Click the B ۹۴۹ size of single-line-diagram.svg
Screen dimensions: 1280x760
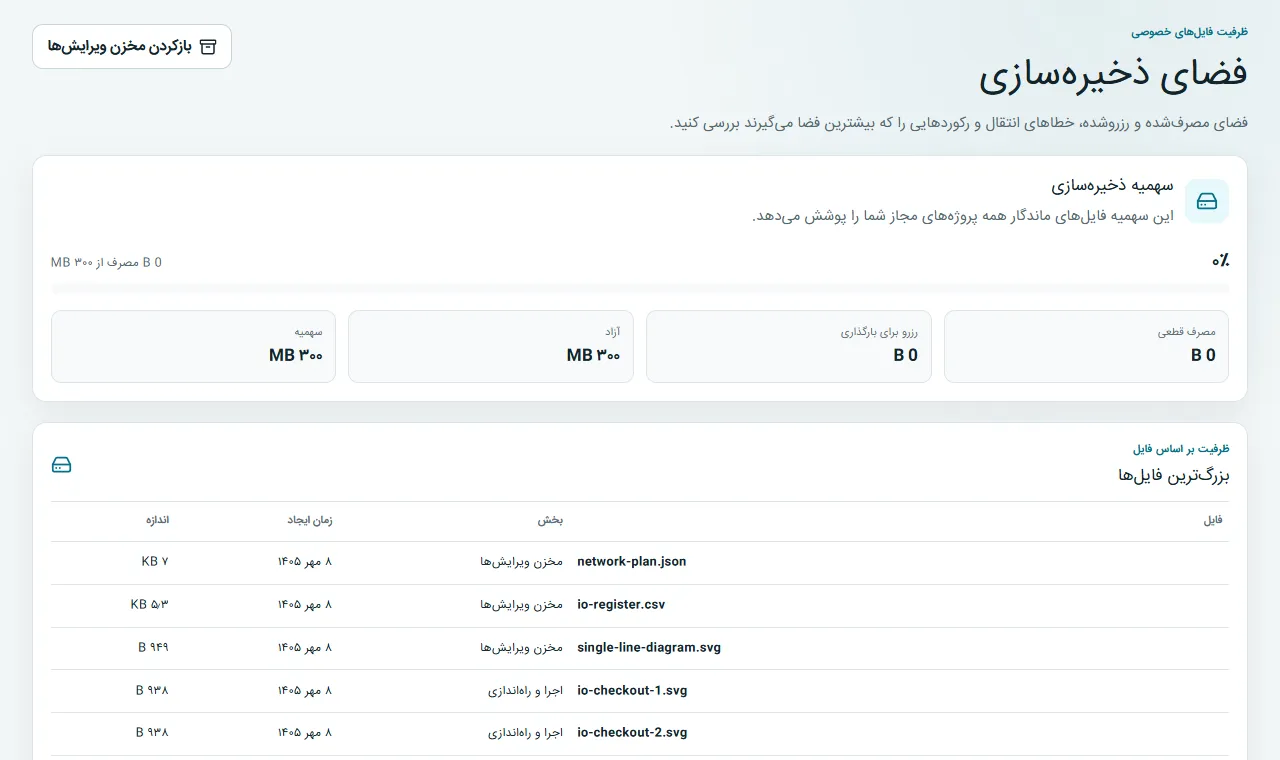point(153,648)
